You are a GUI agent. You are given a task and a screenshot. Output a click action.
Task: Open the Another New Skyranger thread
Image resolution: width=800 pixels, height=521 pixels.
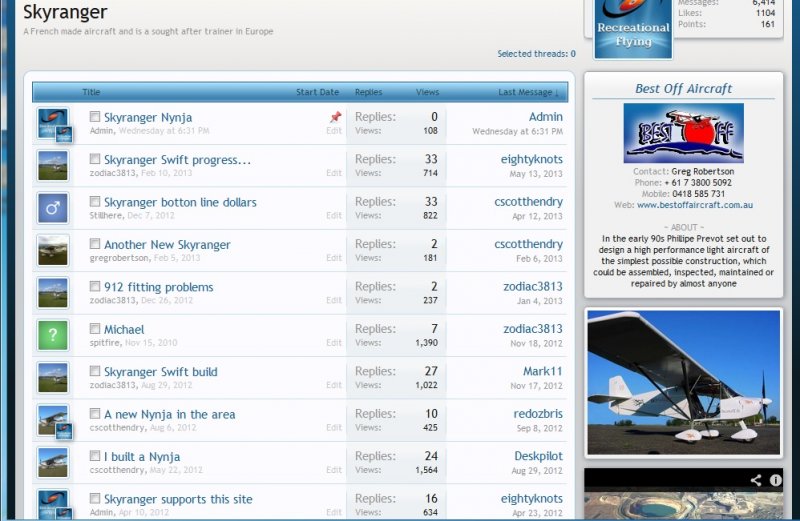(x=167, y=244)
